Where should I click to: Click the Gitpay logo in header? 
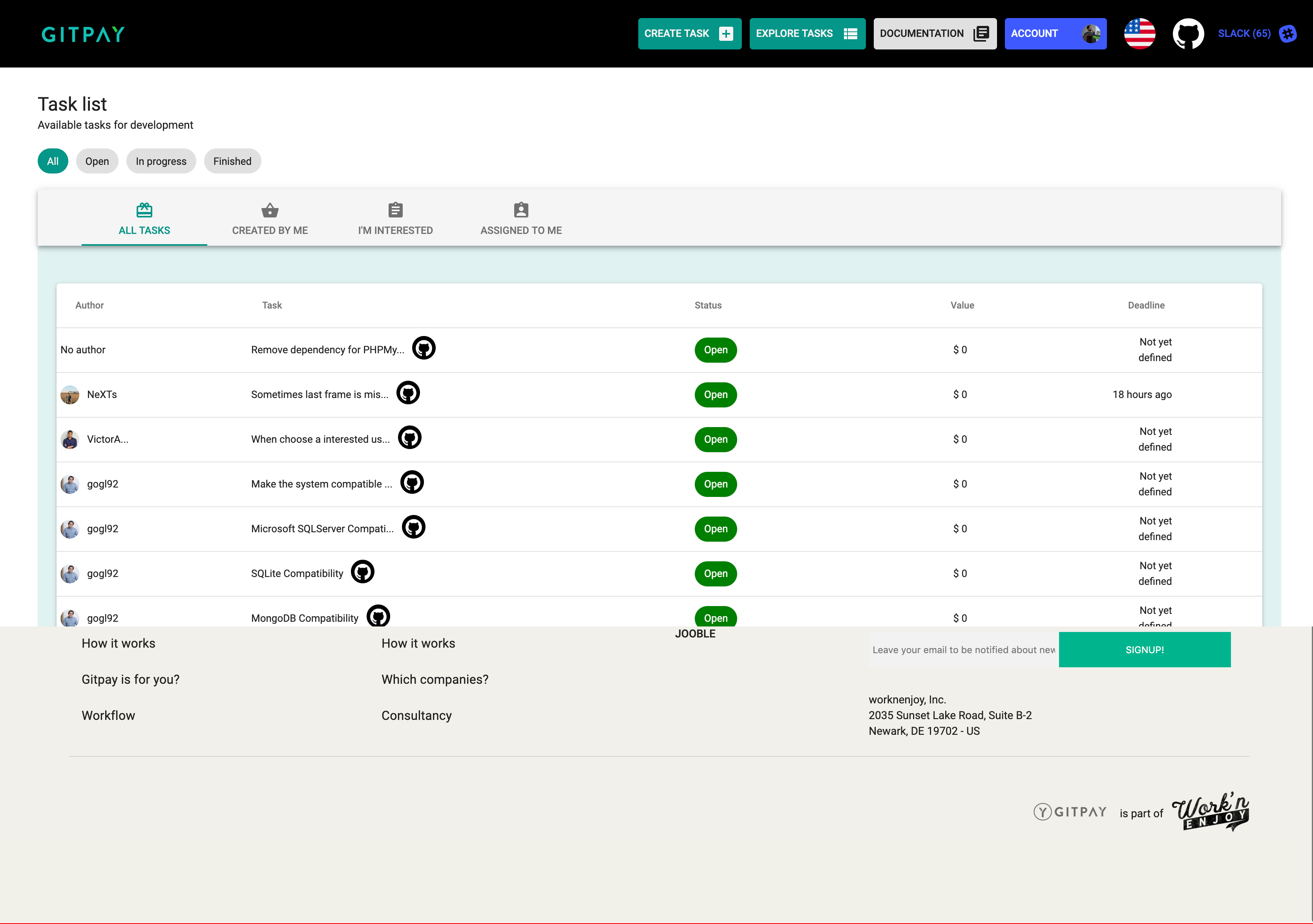[83, 34]
